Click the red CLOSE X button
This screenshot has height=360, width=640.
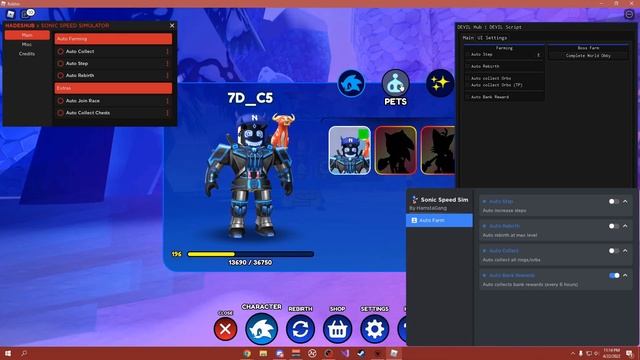225,329
